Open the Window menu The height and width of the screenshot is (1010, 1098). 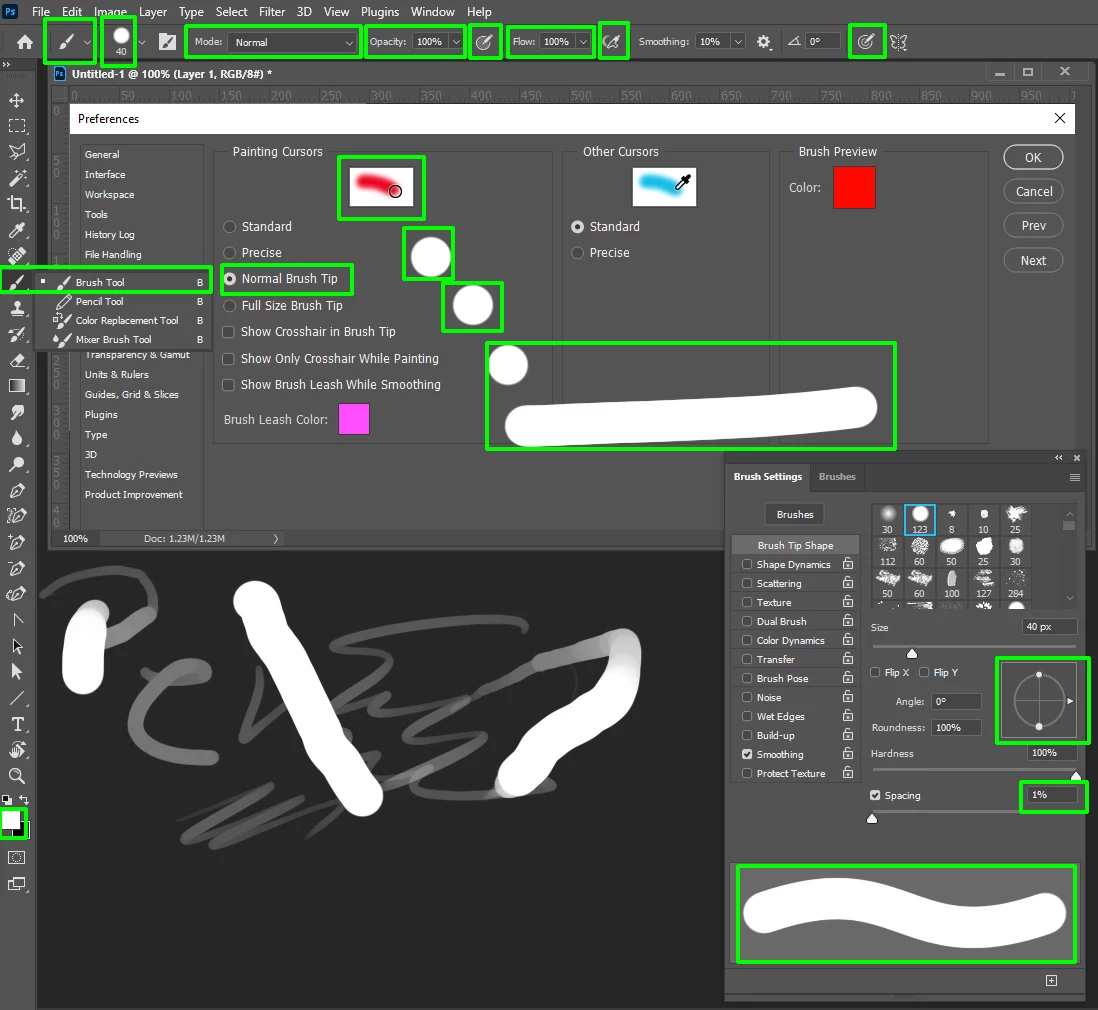[432, 12]
